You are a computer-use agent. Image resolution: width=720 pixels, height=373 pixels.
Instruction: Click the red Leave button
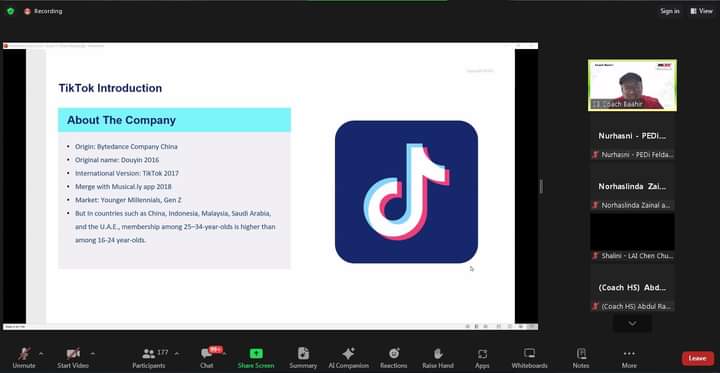tap(698, 358)
